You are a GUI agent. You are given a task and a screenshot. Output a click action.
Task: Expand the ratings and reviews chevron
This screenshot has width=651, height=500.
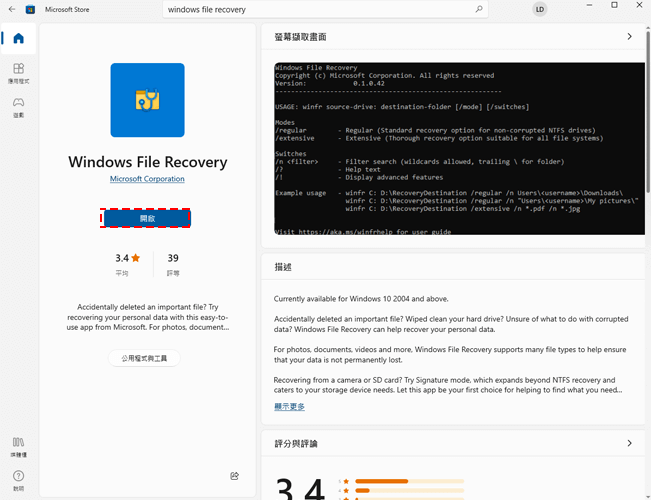[629, 444]
